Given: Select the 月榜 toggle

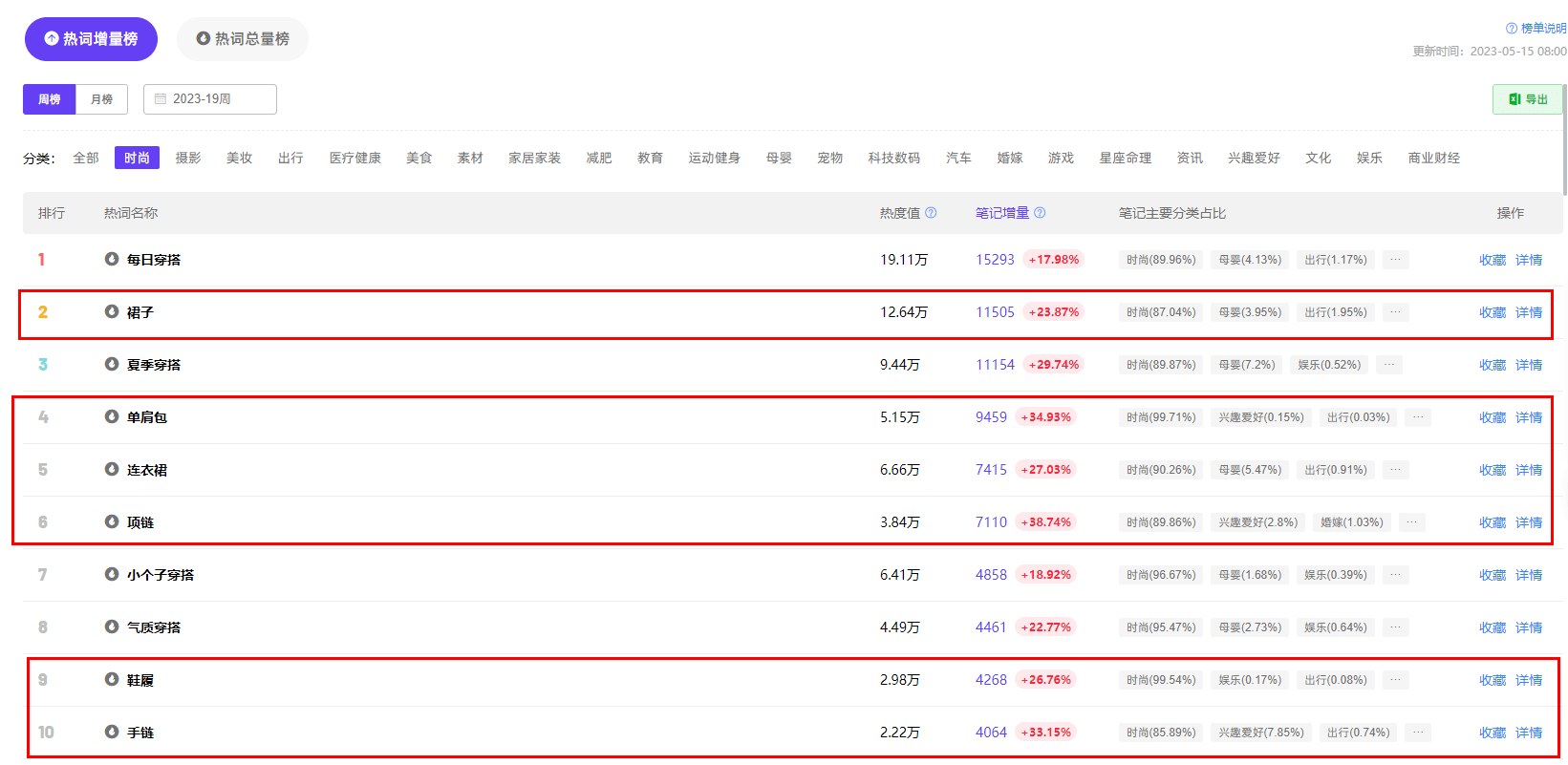Looking at the screenshot, I should 101,99.
